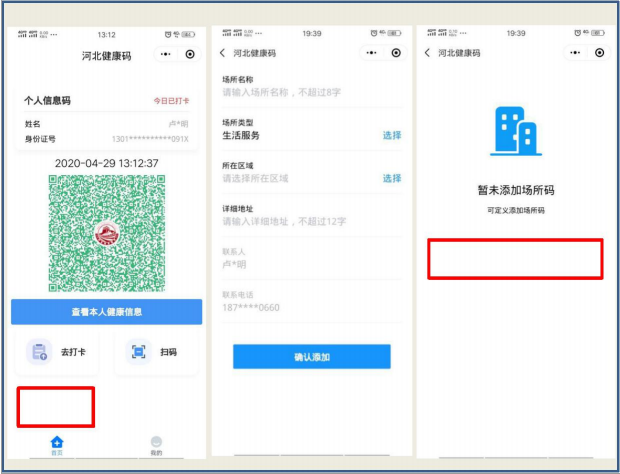Screen dimensions: 620x474
Task: Choose a region via 选择 beside 所在区域
Action: [x=392, y=178]
